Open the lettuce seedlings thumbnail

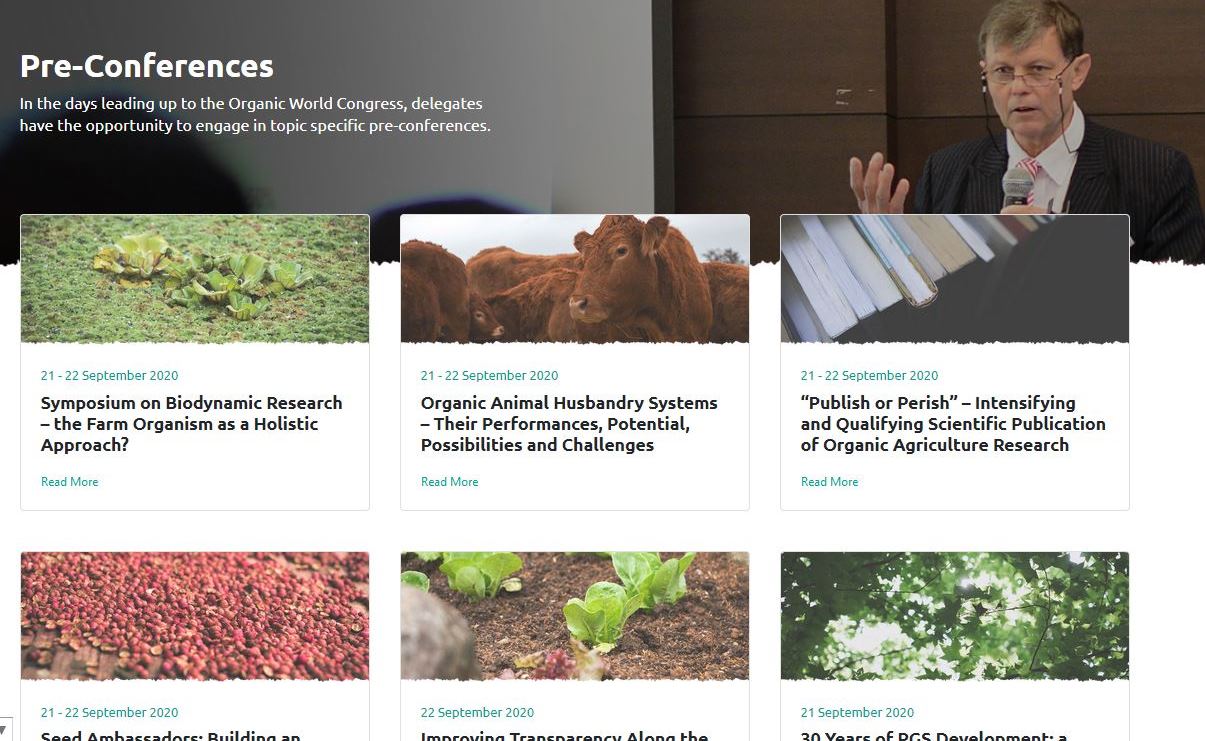click(575, 616)
